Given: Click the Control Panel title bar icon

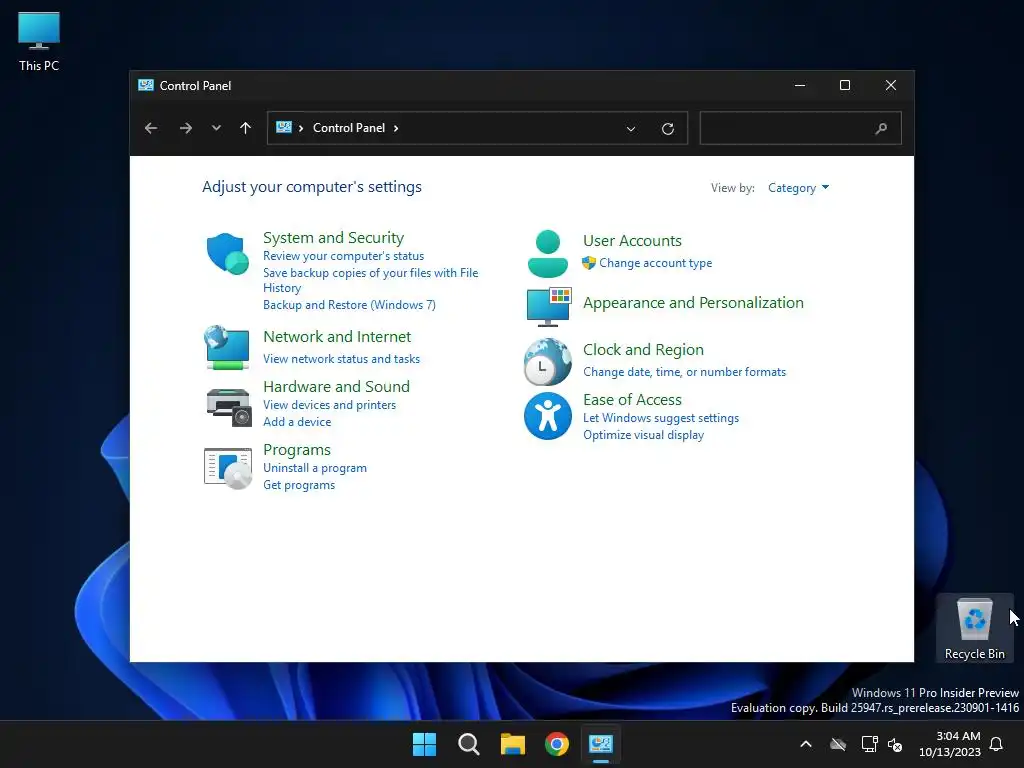Looking at the screenshot, I should coord(146,85).
